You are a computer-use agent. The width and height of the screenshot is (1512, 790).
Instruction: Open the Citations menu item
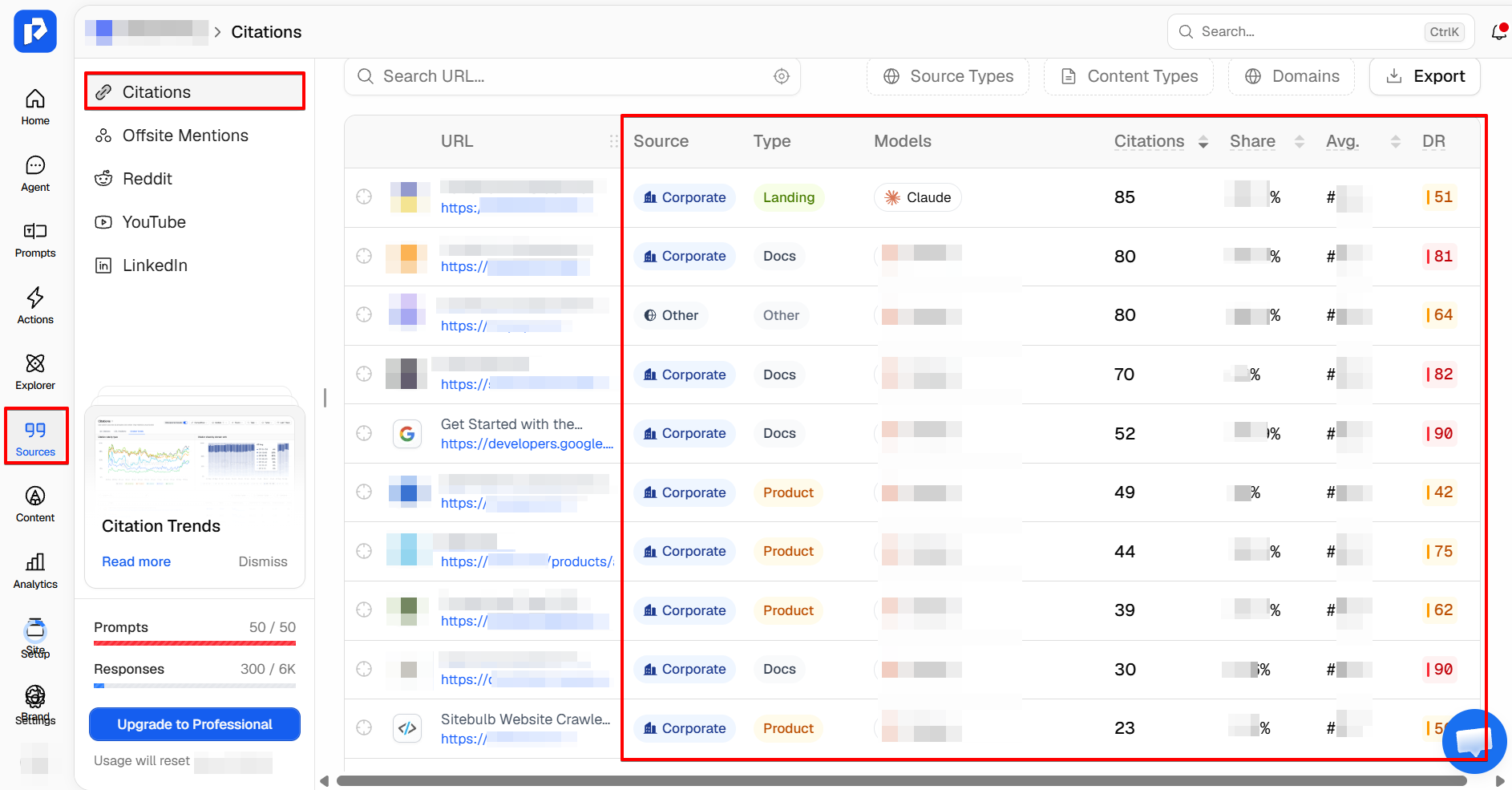(x=195, y=92)
